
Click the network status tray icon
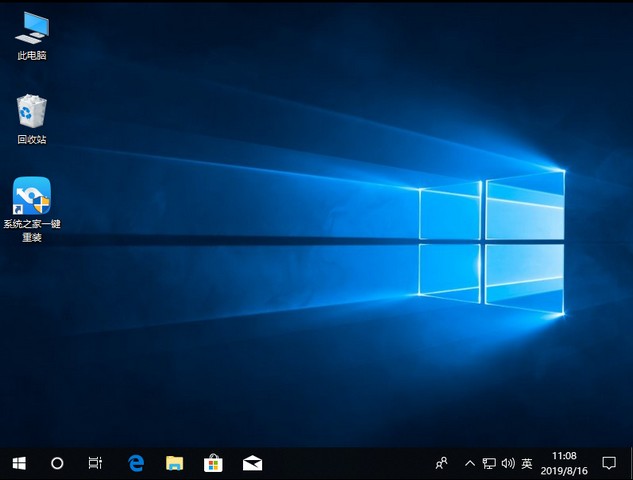click(489, 463)
